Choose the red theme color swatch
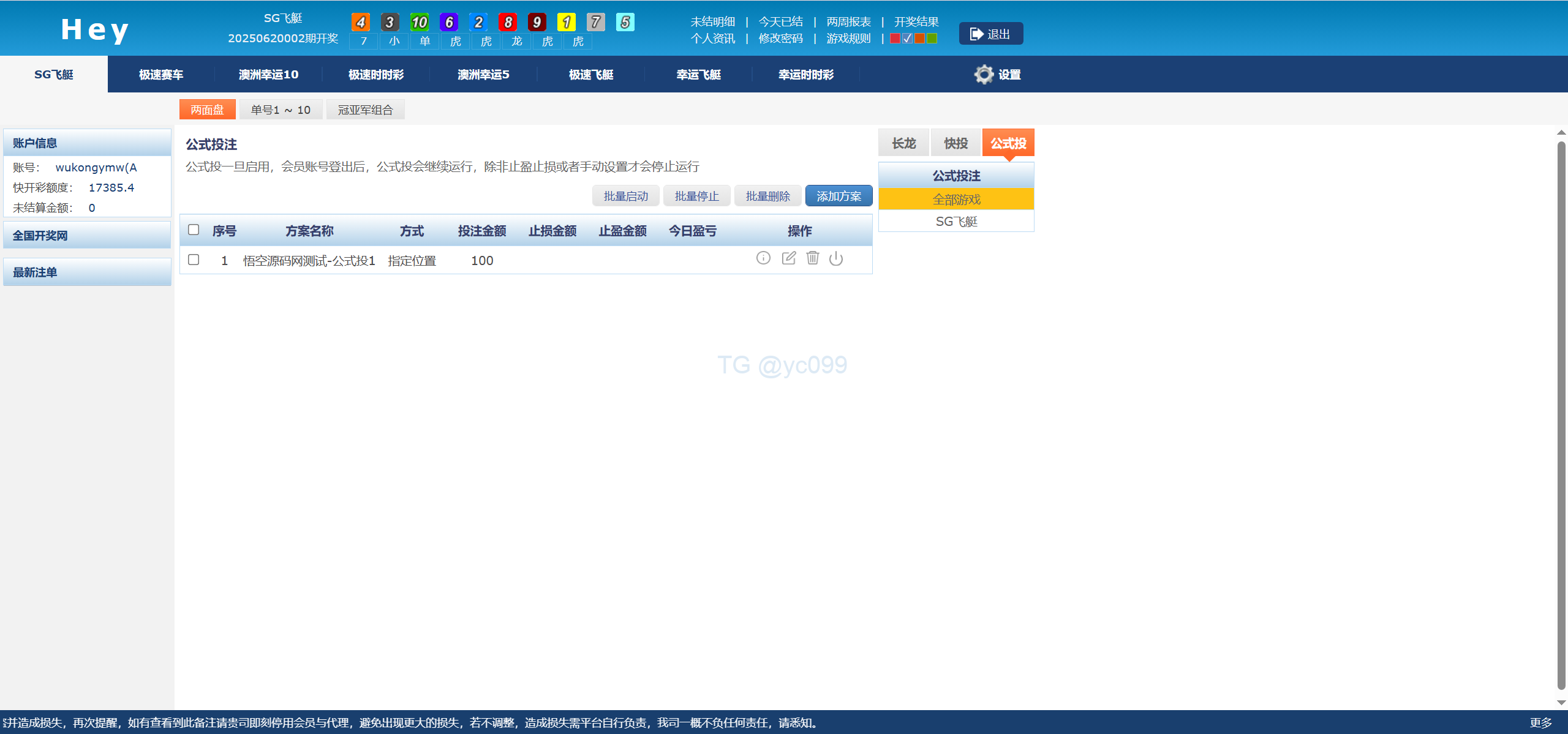The width and height of the screenshot is (1568, 734). click(x=895, y=39)
